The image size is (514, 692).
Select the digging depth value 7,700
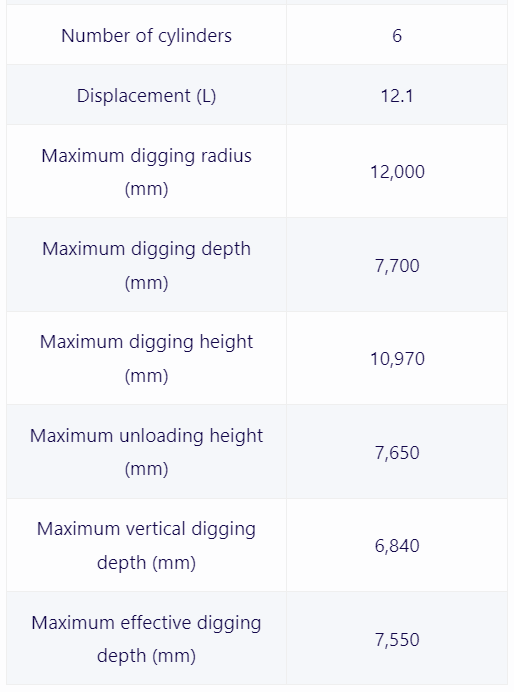[x=397, y=266]
